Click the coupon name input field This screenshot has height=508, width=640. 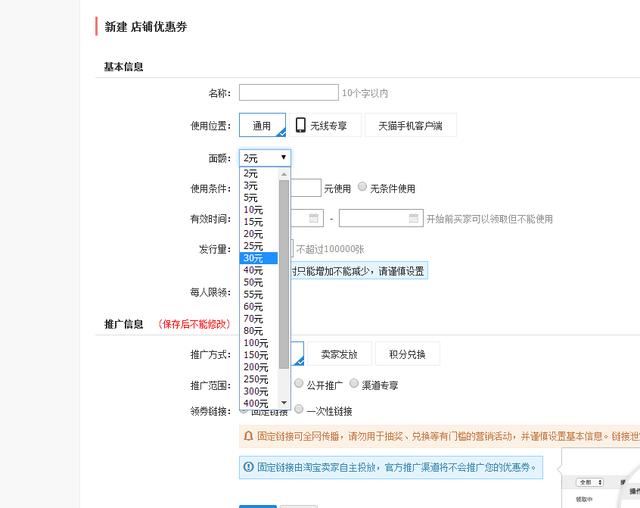point(289,93)
